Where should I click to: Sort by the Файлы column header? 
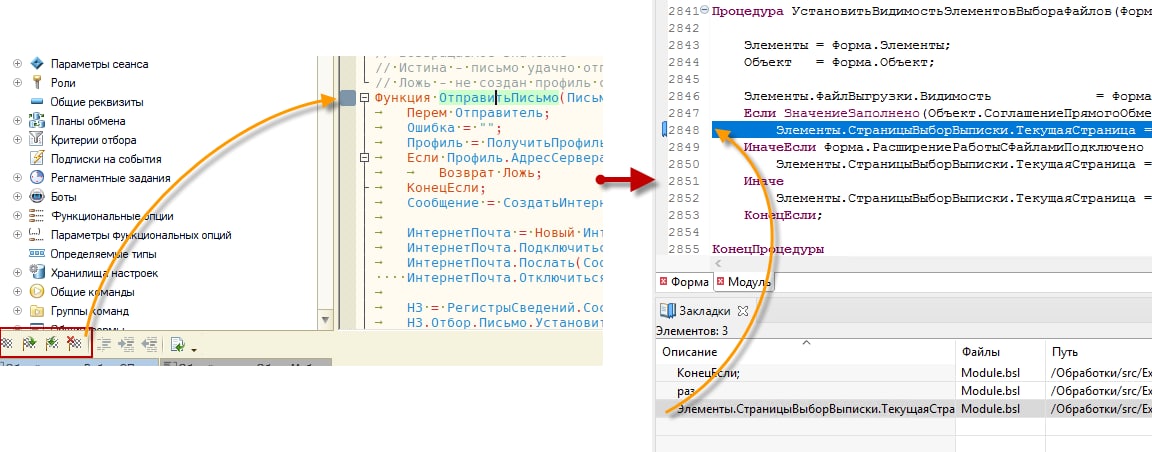click(x=1000, y=352)
